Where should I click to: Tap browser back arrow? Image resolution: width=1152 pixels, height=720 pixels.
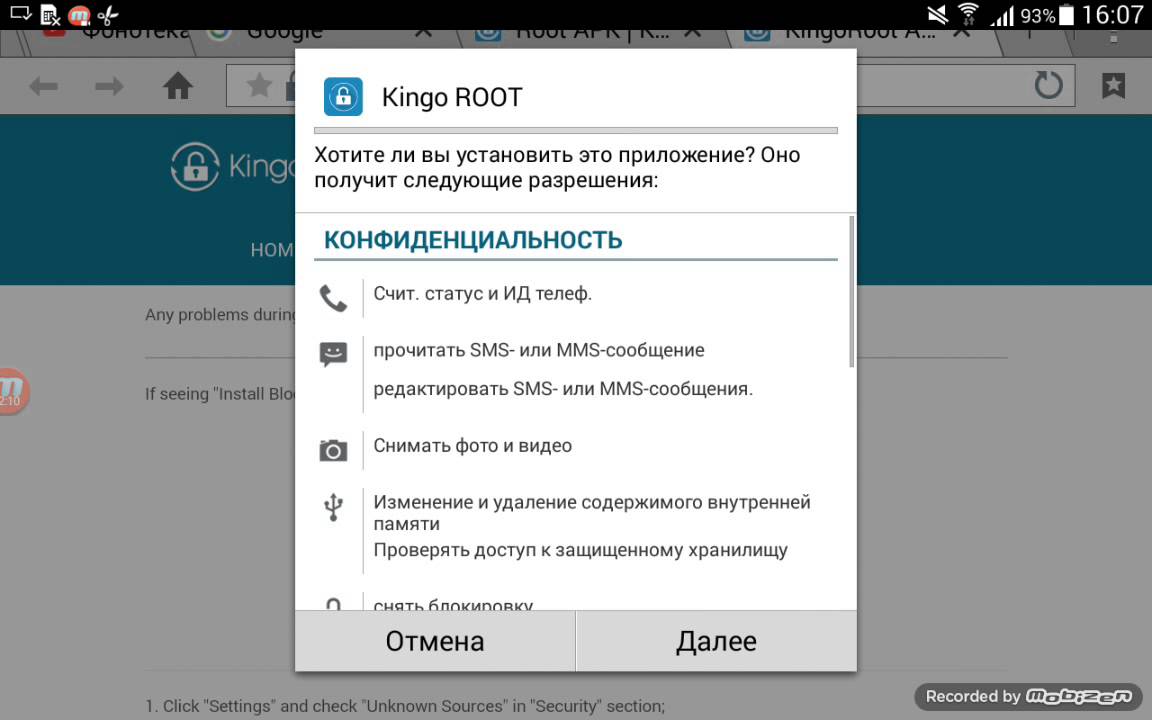pyautogui.click(x=43, y=87)
